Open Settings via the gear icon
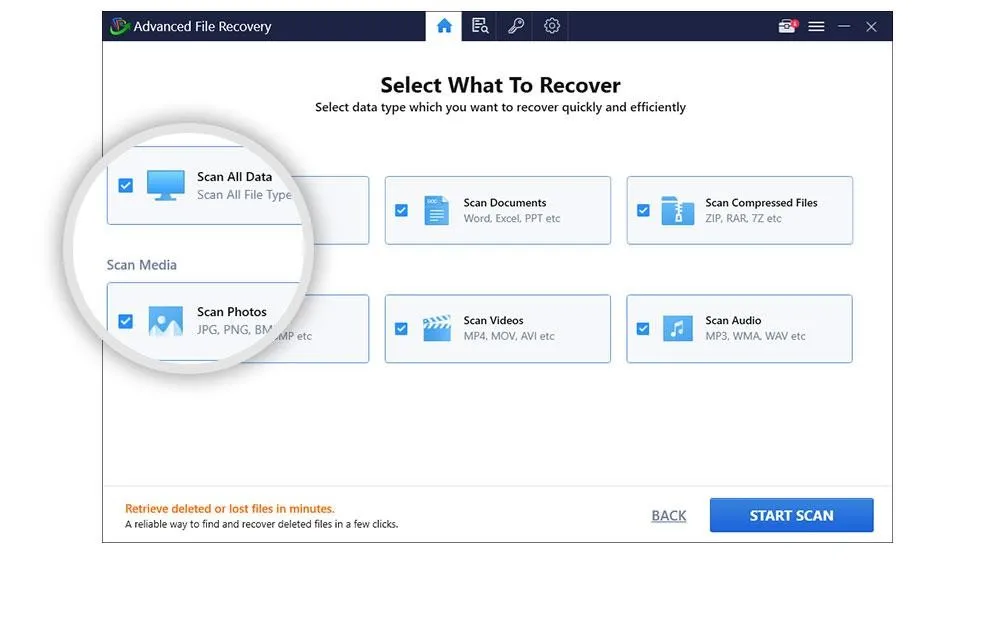 (x=551, y=26)
